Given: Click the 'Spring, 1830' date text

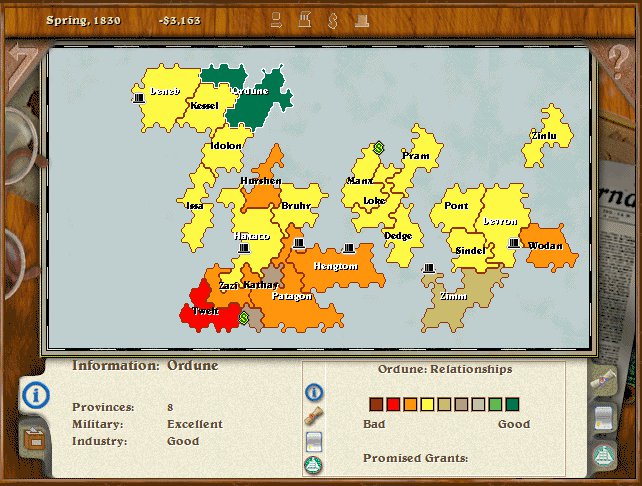Looking at the screenshot, I should [84, 20].
